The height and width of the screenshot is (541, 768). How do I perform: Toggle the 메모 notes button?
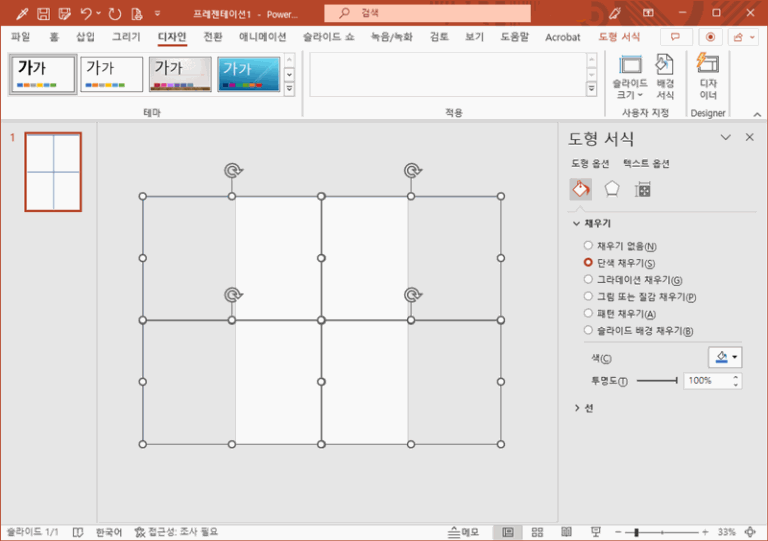pos(463,532)
